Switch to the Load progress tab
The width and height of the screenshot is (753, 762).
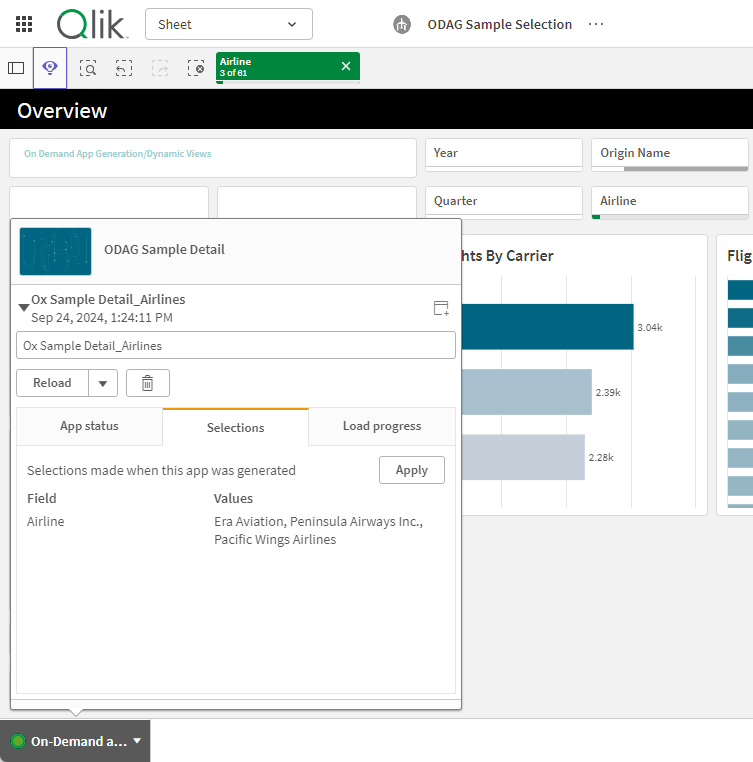click(x=382, y=426)
